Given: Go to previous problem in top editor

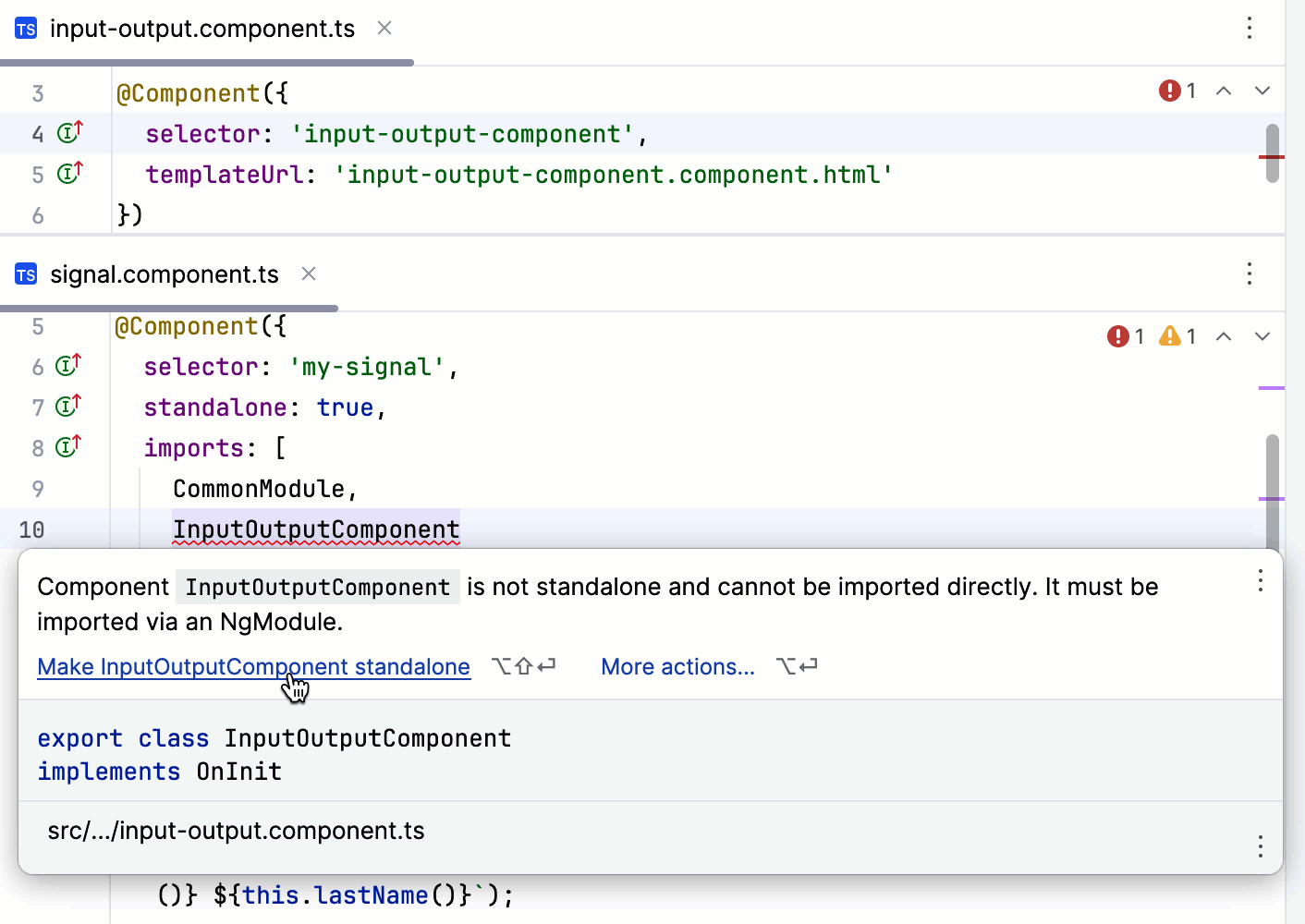Looking at the screenshot, I should coord(1224,91).
